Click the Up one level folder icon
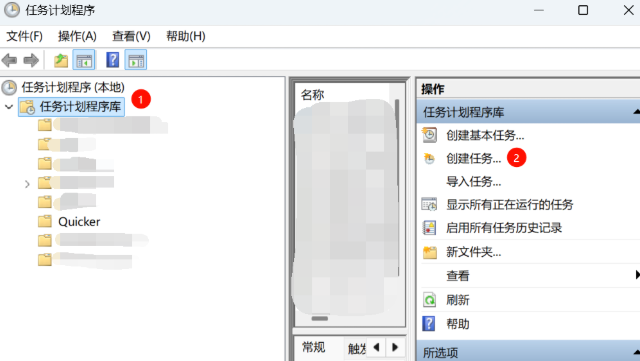This screenshot has height=361, width=640. click(61, 60)
